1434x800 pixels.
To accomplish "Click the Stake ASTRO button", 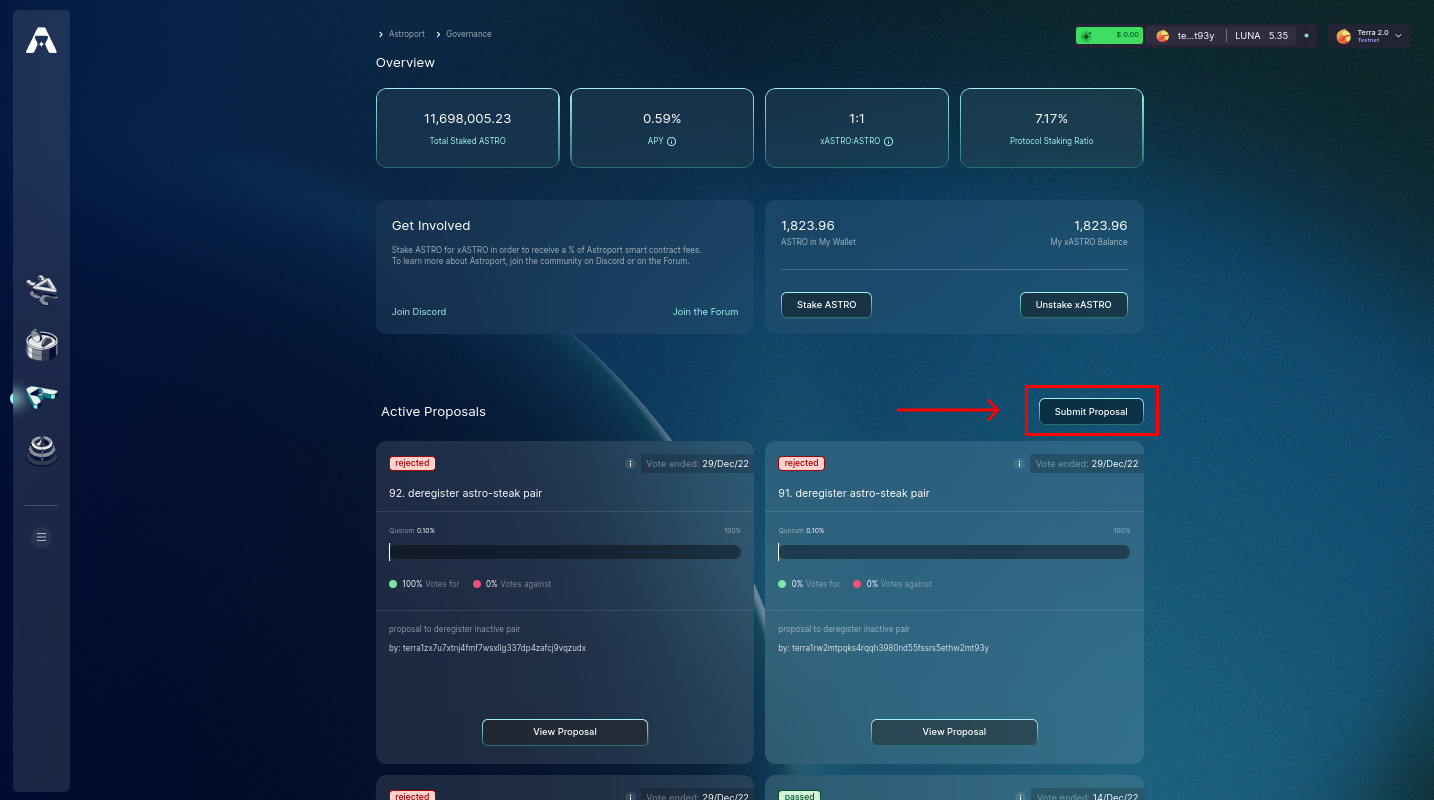I will (826, 305).
